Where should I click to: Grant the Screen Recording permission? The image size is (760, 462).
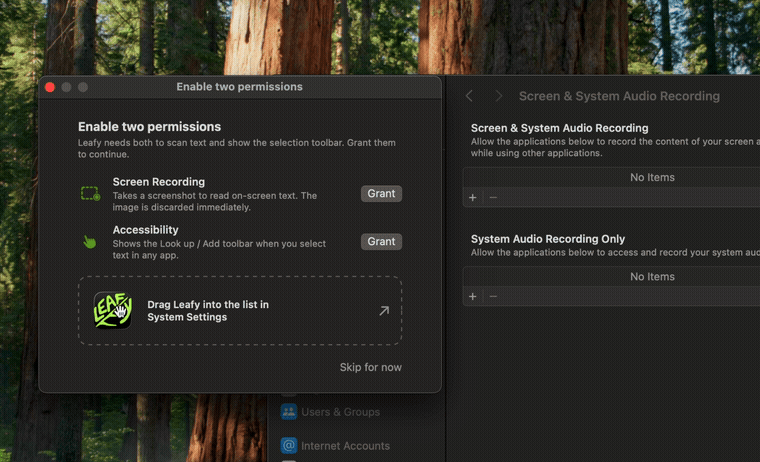pos(381,193)
